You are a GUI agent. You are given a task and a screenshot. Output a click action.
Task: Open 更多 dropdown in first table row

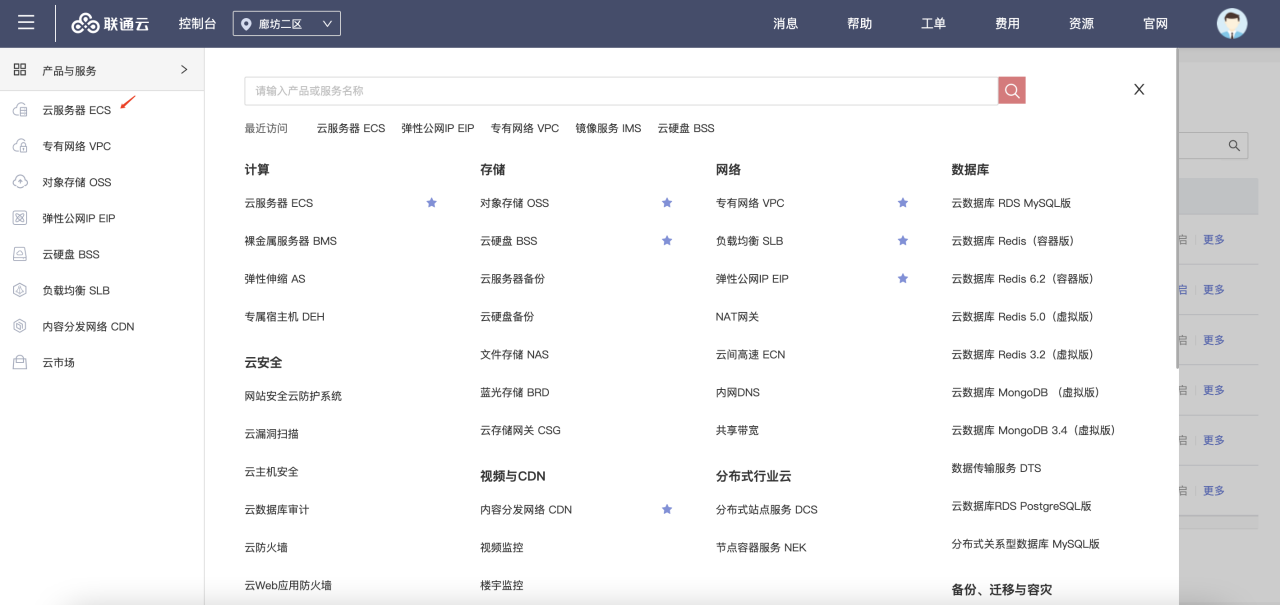(1213, 240)
